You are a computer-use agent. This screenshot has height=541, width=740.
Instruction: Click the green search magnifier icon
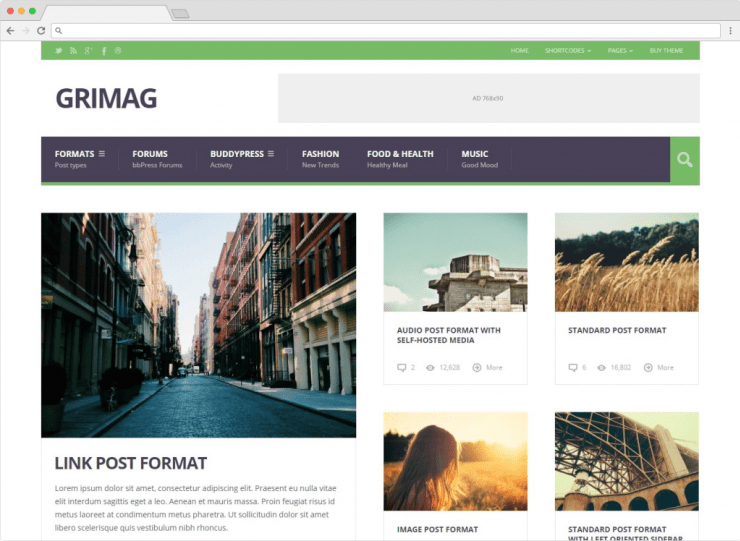click(684, 159)
